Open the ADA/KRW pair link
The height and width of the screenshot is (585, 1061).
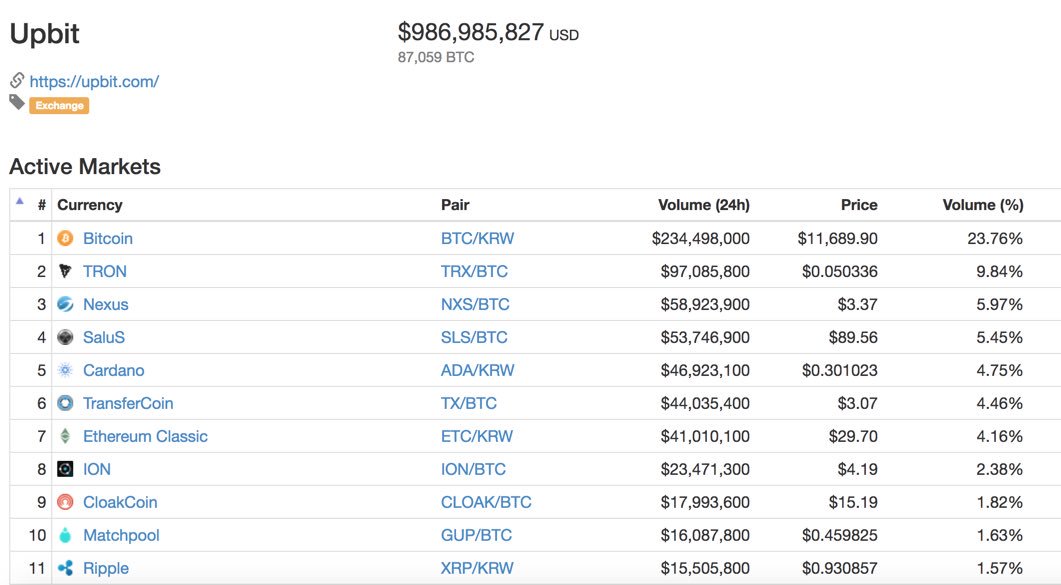click(478, 370)
